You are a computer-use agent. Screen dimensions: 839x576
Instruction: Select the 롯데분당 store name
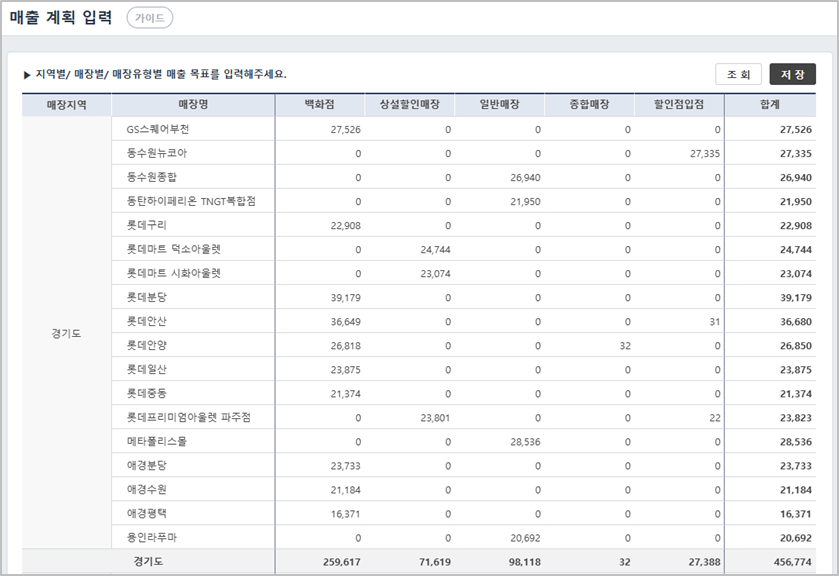coord(147,297)
